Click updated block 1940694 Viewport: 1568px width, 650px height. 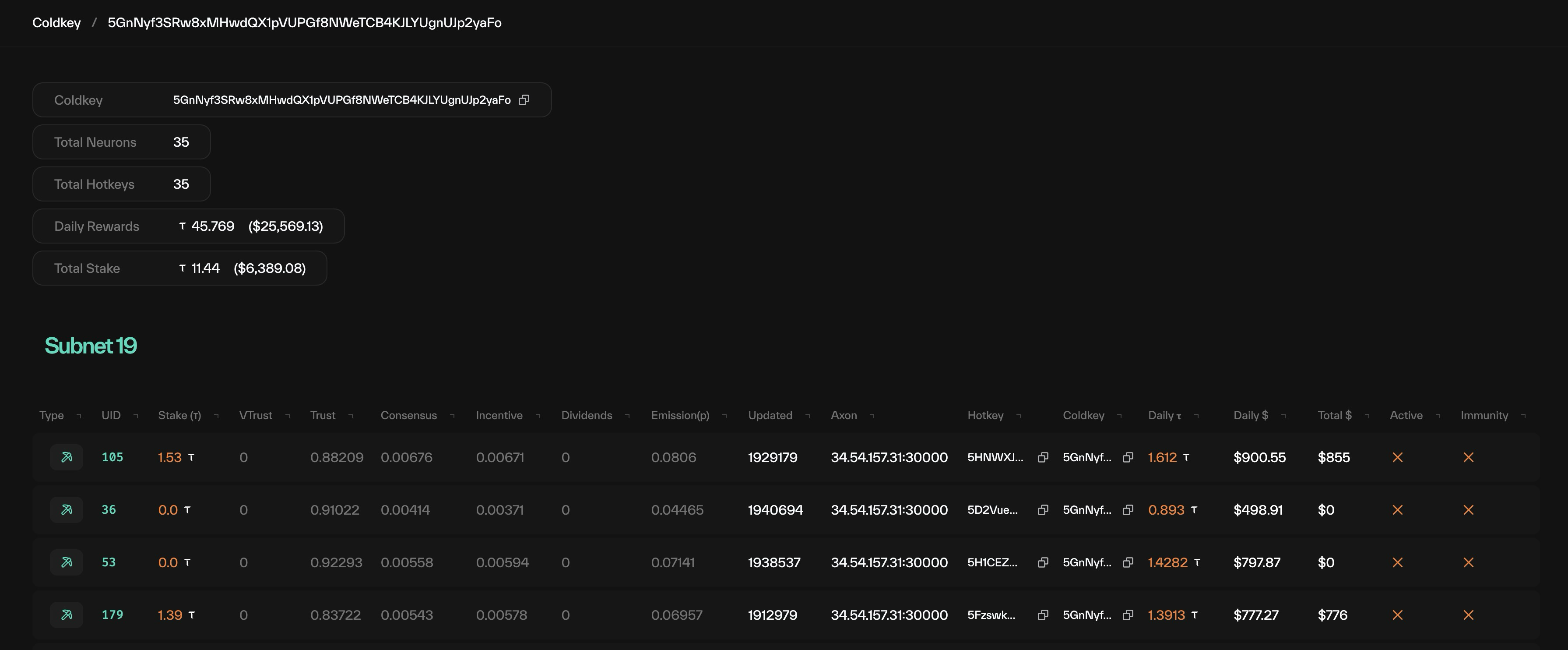click(x=776, y=510)
